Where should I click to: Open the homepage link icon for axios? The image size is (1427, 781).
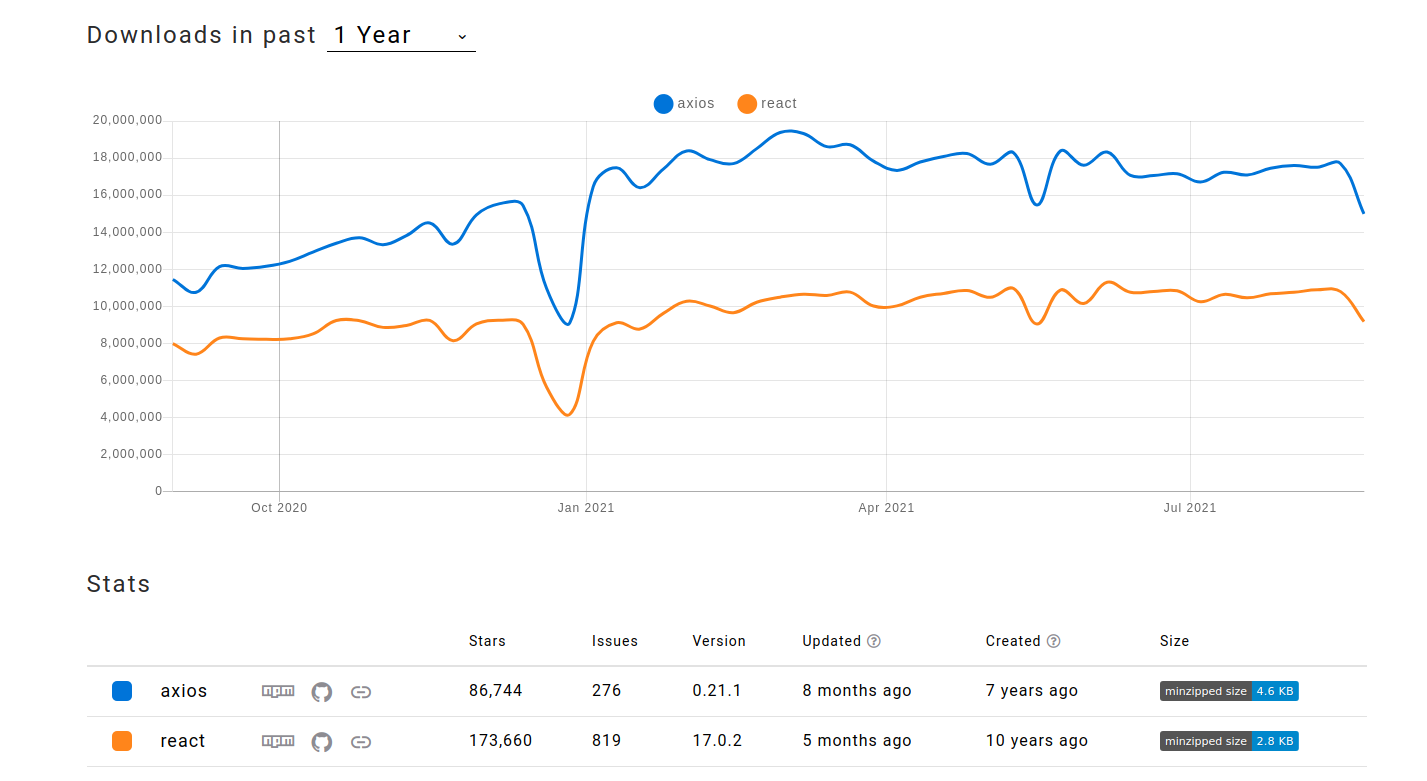click(x=362, y=691)
